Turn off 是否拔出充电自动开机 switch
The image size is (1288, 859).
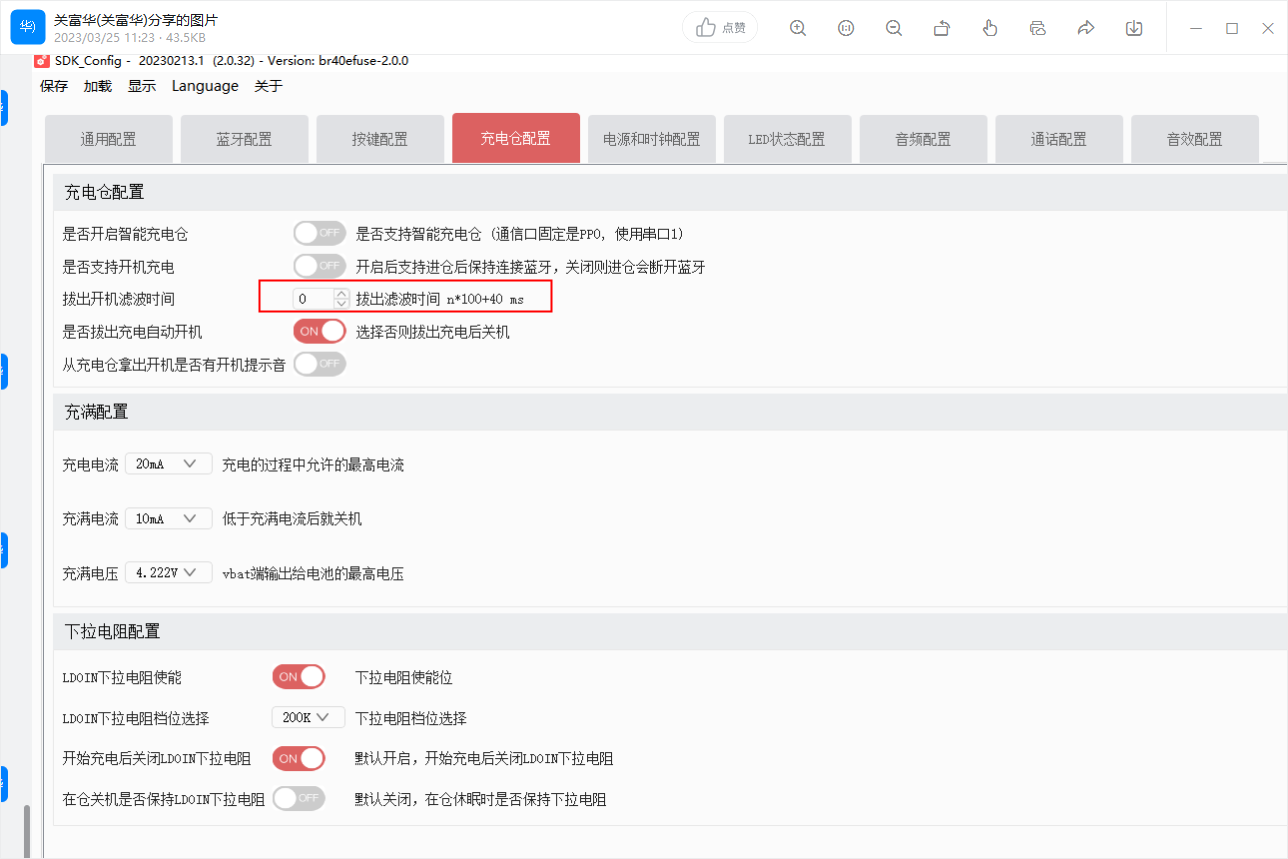coord(320,331)
